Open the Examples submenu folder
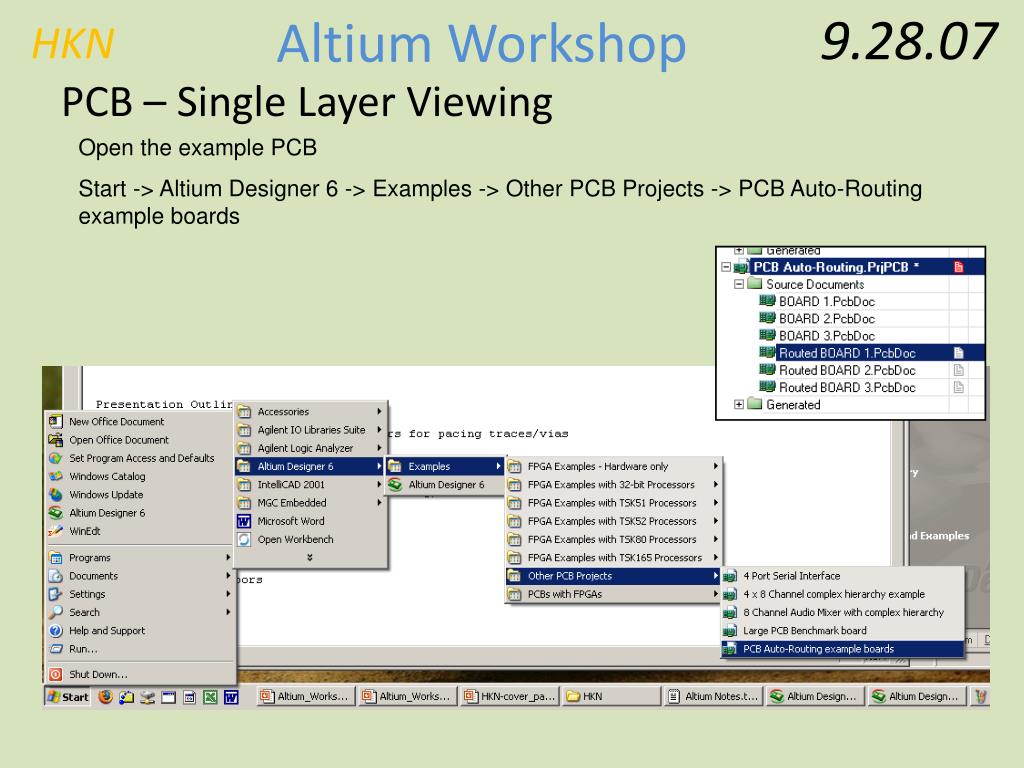 point(444,467)
